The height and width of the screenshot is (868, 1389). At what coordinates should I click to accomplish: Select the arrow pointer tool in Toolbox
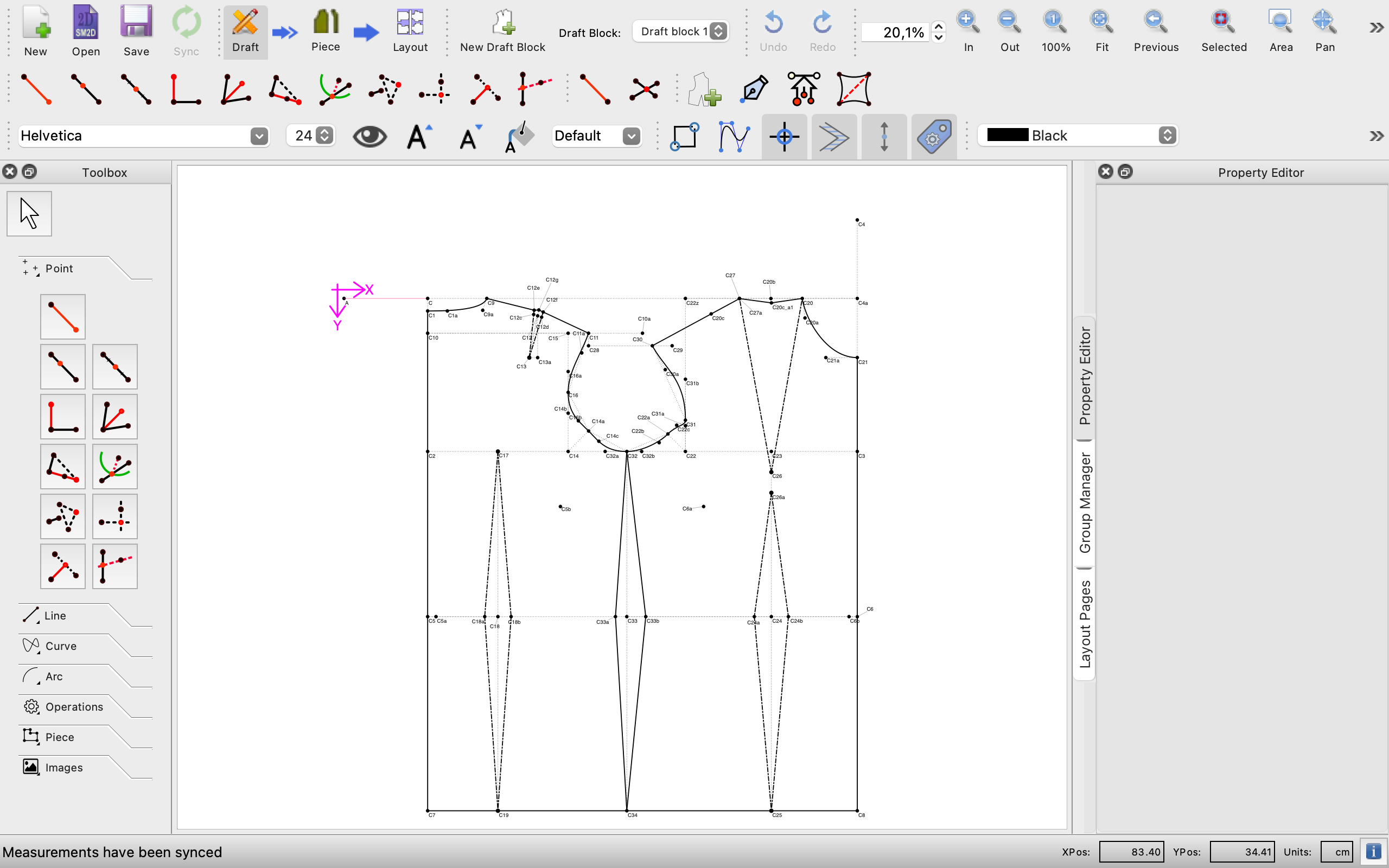pyautogui.click(x=29, y=214)
